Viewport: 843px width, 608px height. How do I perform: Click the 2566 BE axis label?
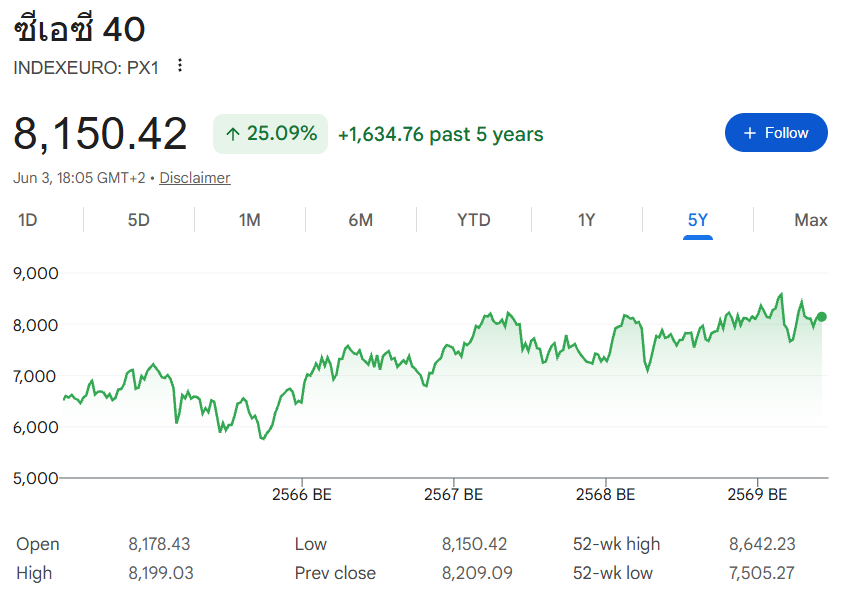[x=302, y=495]
